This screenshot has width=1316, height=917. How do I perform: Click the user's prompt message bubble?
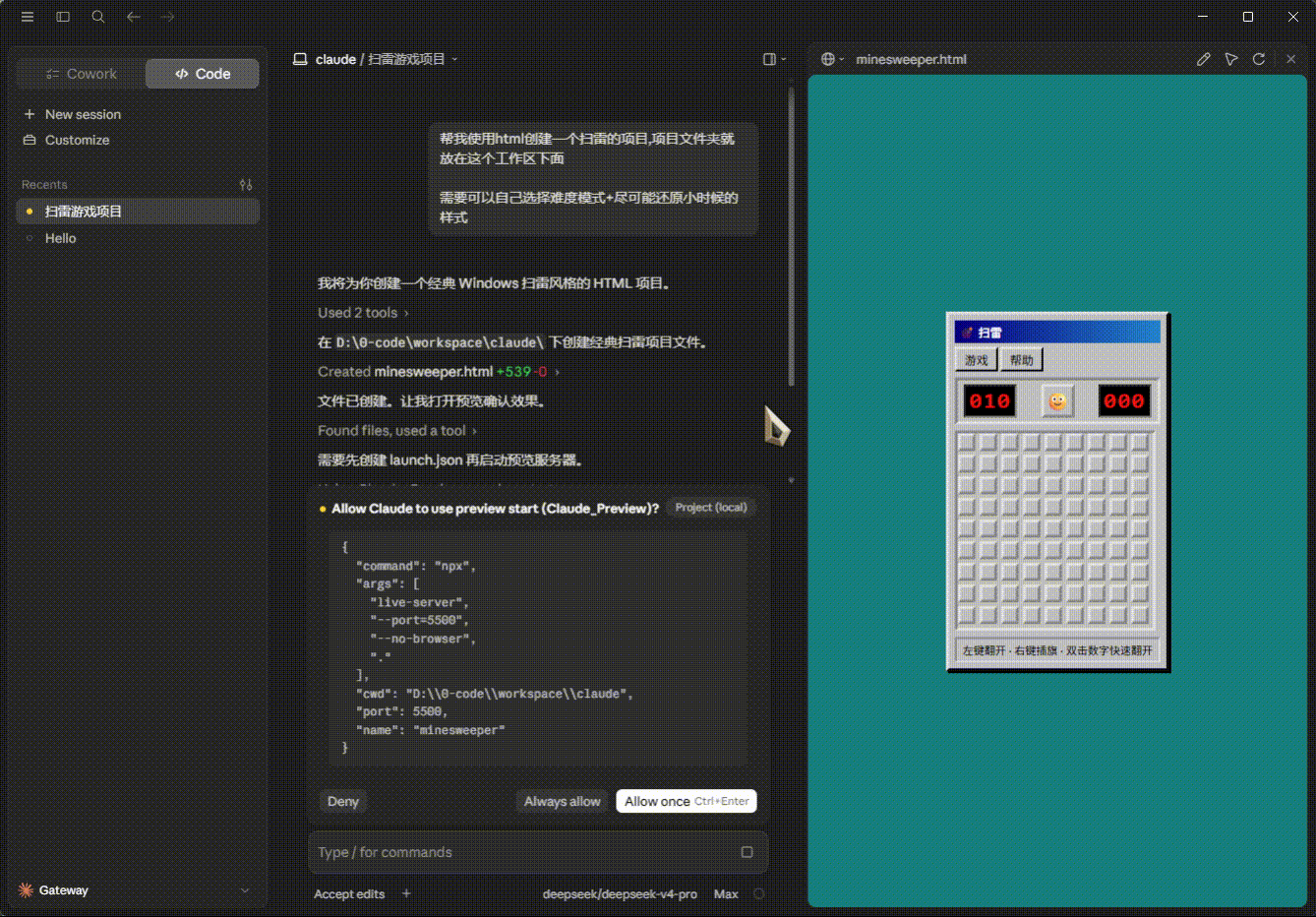593,178
